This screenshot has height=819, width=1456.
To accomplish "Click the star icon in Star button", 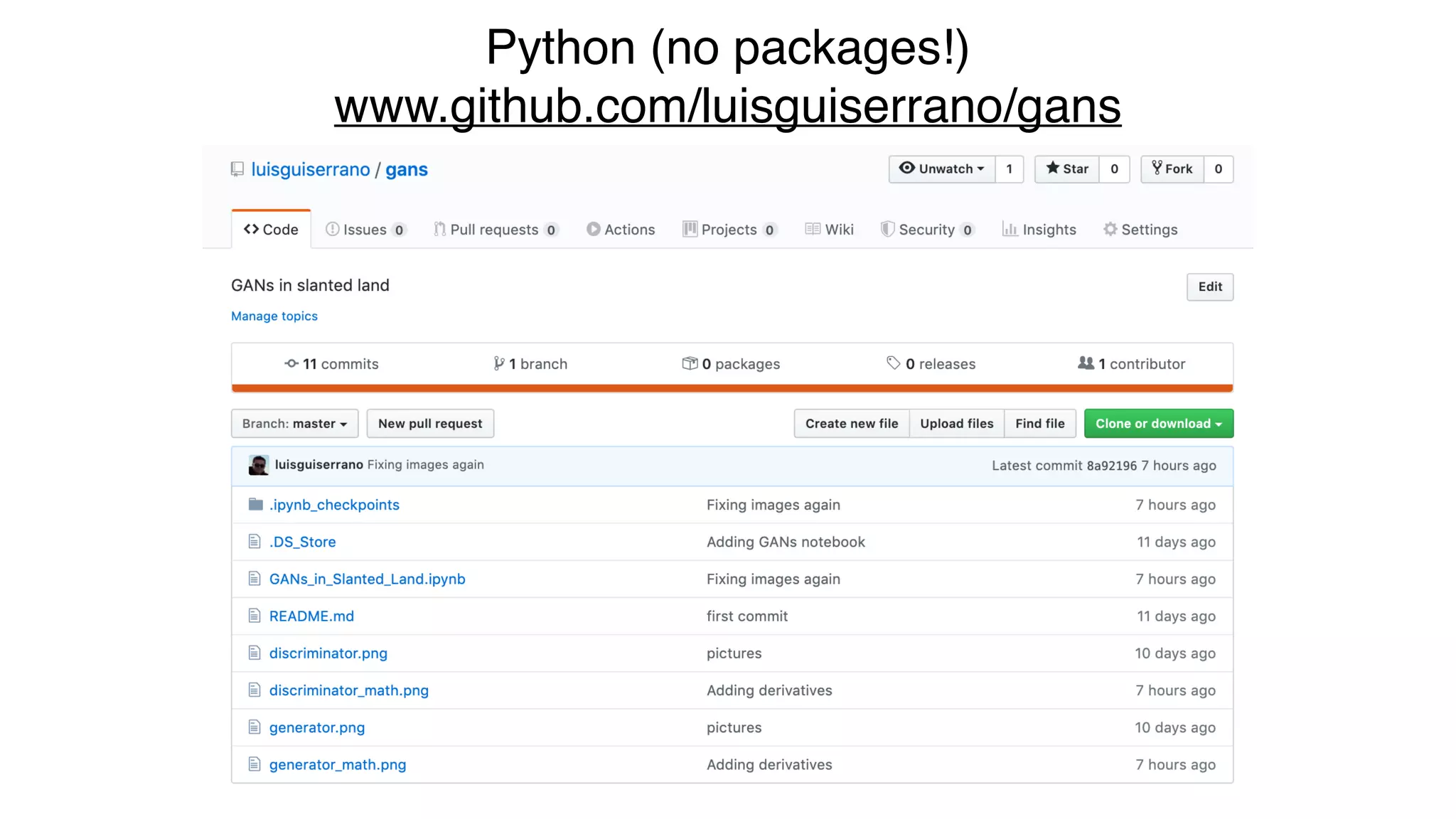I will pos(1053,168).
